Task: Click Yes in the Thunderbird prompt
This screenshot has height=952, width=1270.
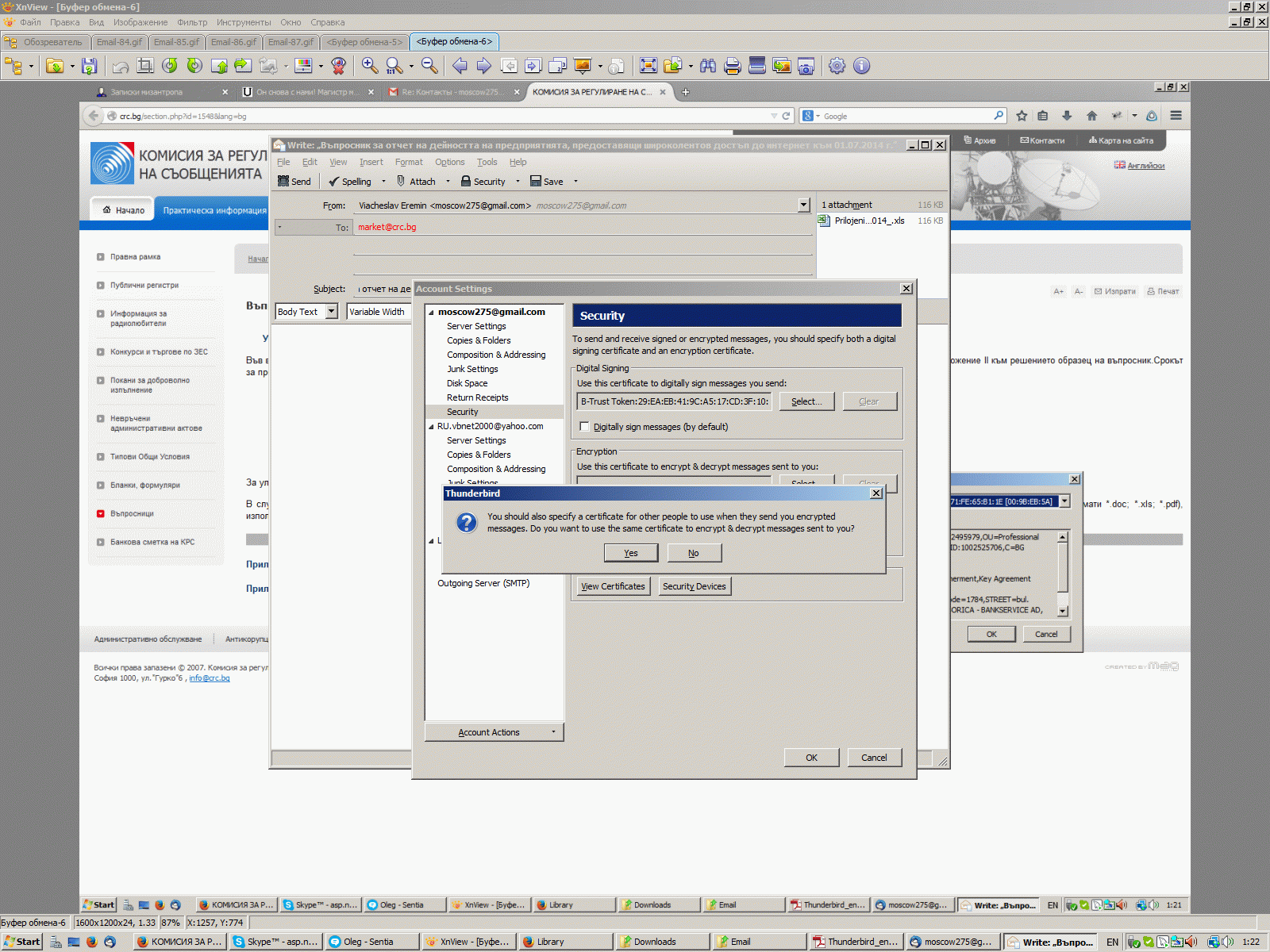Action: pos(631,553)
